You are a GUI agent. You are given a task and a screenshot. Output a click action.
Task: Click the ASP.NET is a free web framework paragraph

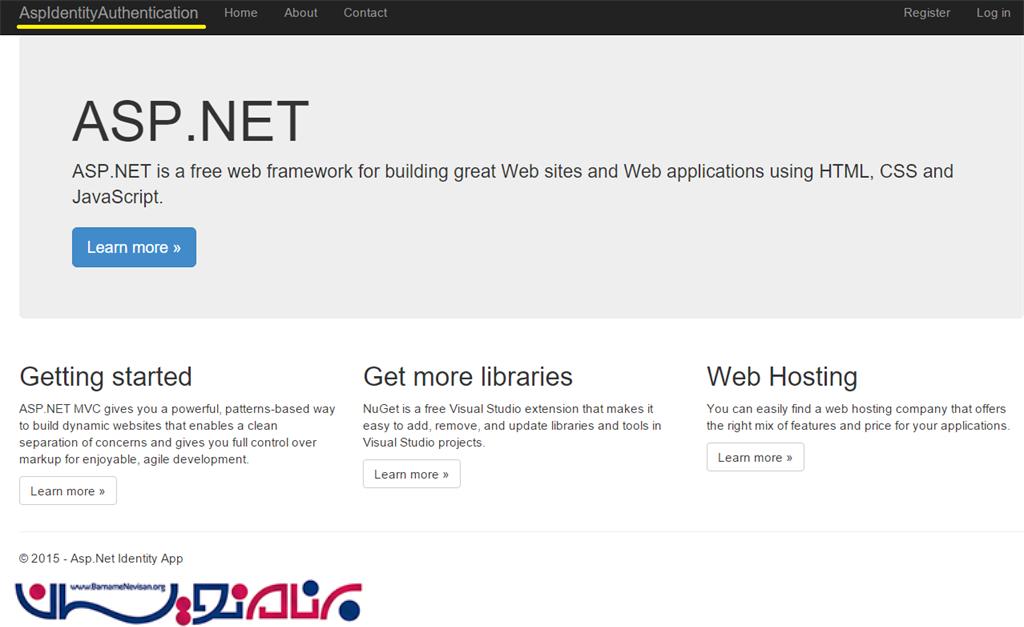[x=513, y=184]
